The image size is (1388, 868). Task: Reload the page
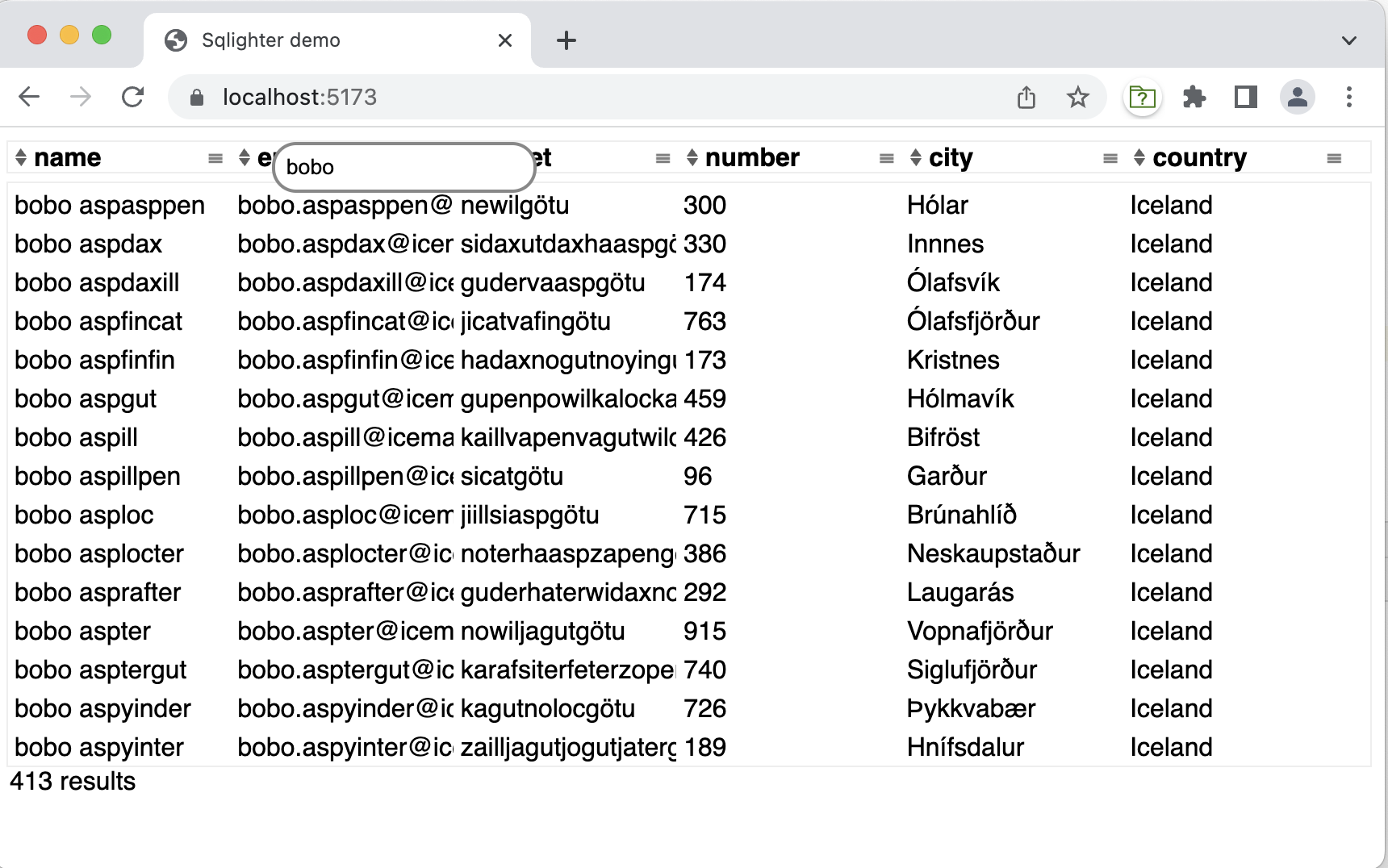click(132, 98)
